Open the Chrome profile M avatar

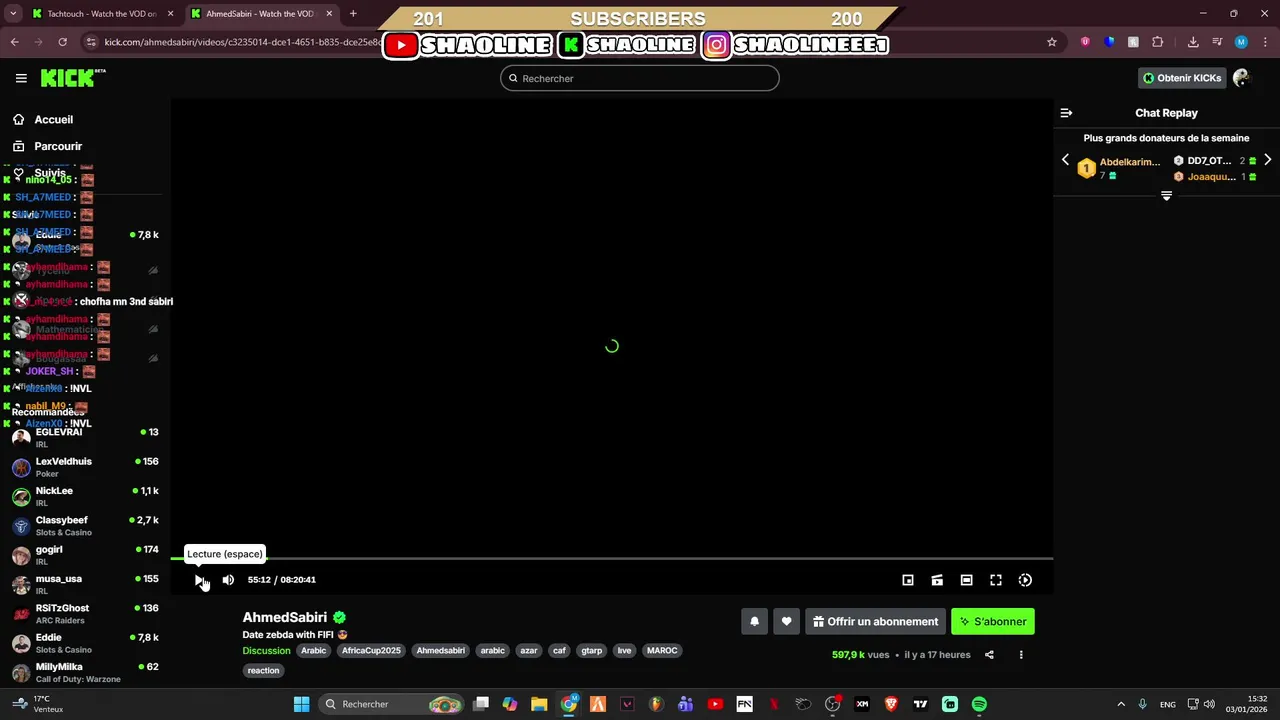click(x=1241, y=42)
